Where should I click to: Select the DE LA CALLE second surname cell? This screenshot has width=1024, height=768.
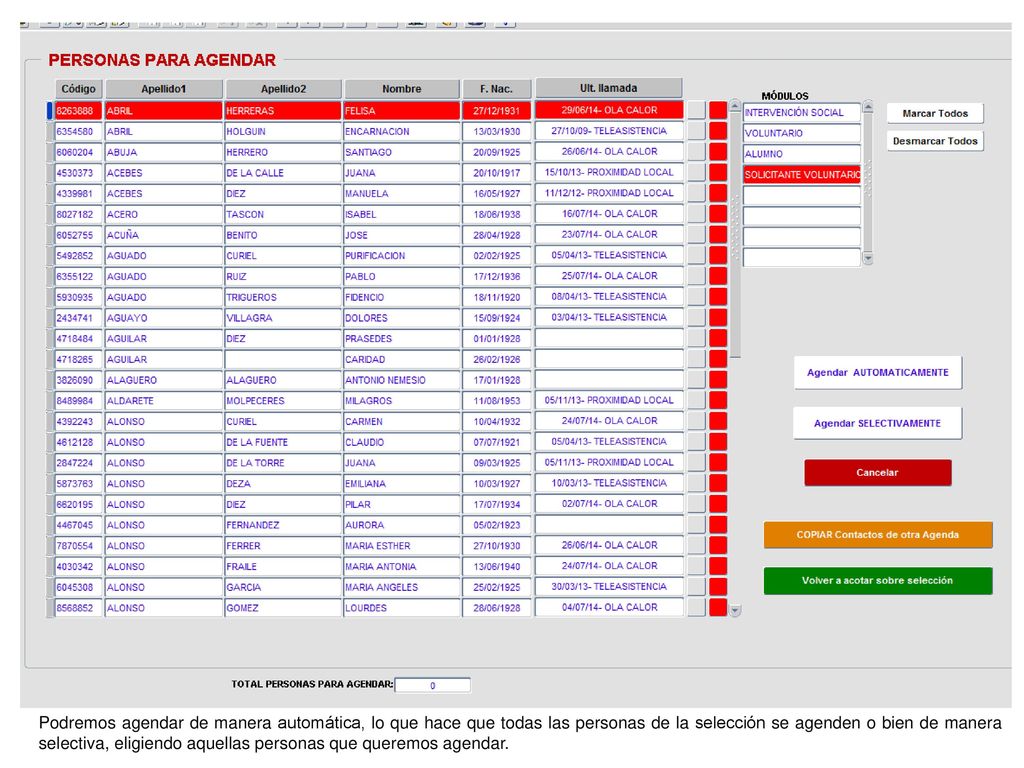tap(283, 173)
